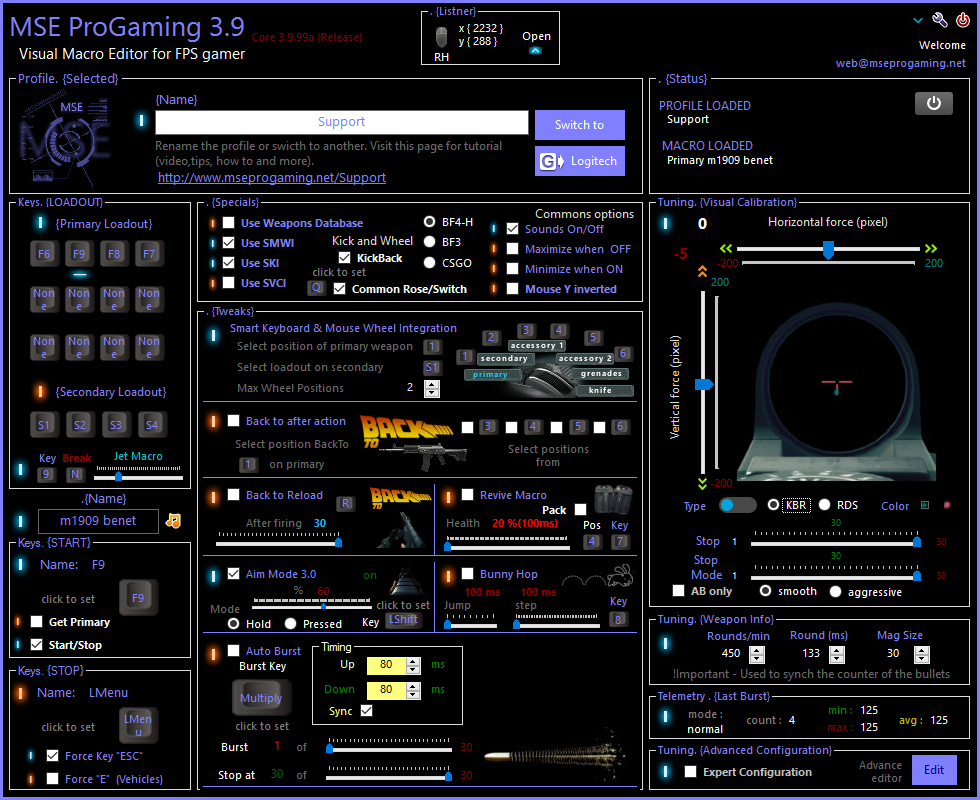Enable the Auto Burst checkbox
This screenshot has height=800, width=980.
pyautogui.click(x=233, y=650)
